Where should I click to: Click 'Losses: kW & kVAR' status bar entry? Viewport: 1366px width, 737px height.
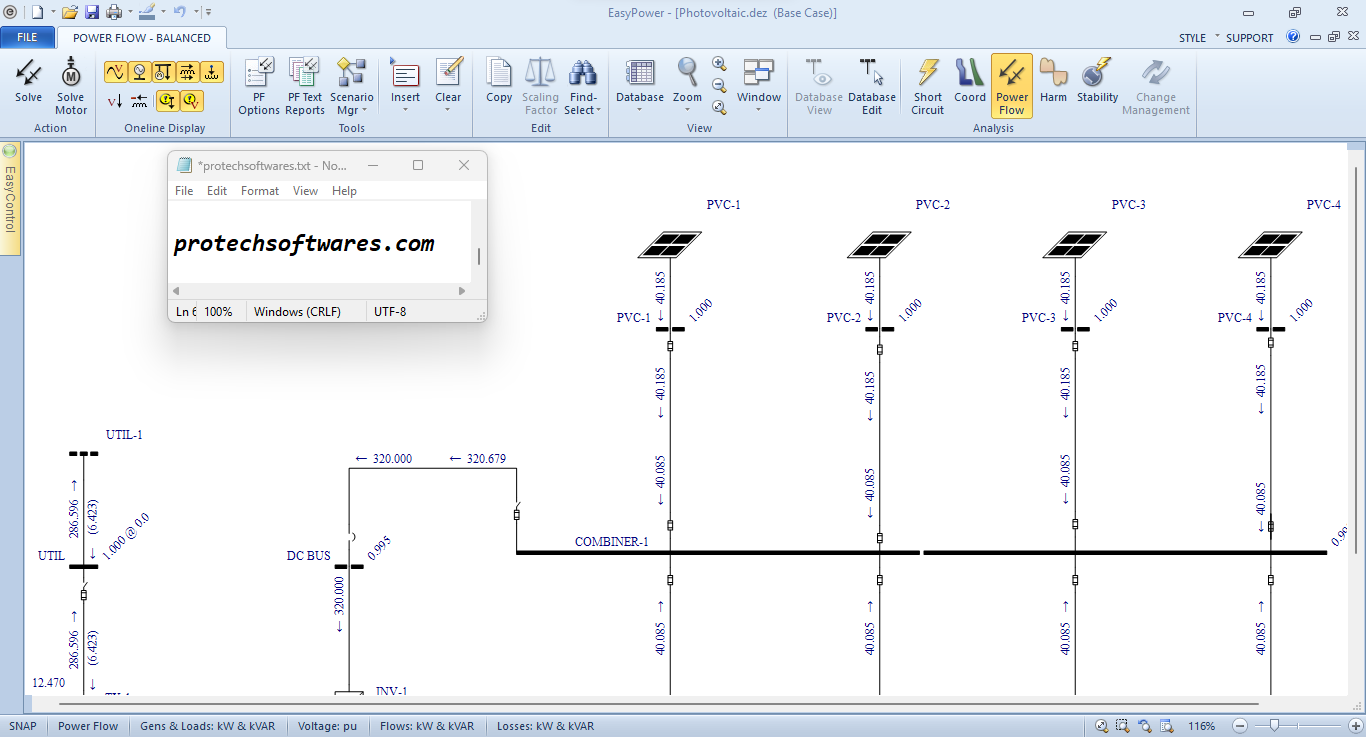tap(545, 726)
